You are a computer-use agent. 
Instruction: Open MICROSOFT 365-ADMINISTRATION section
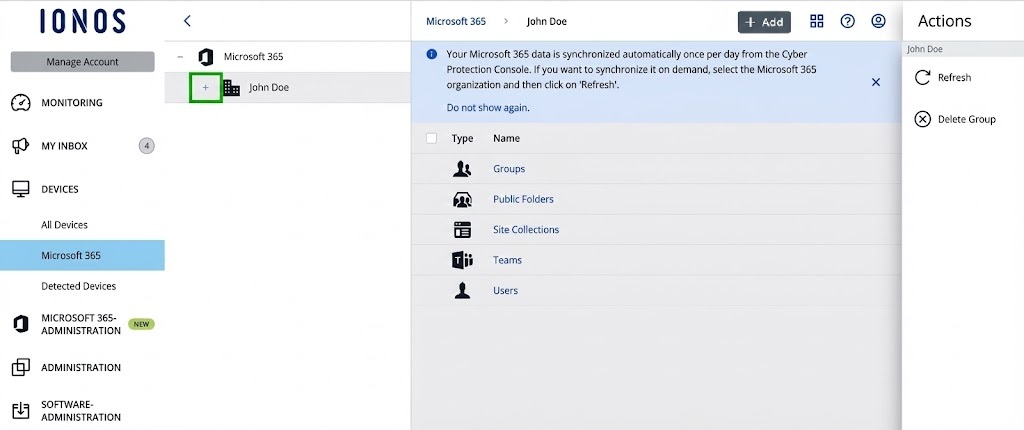coord(80,324)
